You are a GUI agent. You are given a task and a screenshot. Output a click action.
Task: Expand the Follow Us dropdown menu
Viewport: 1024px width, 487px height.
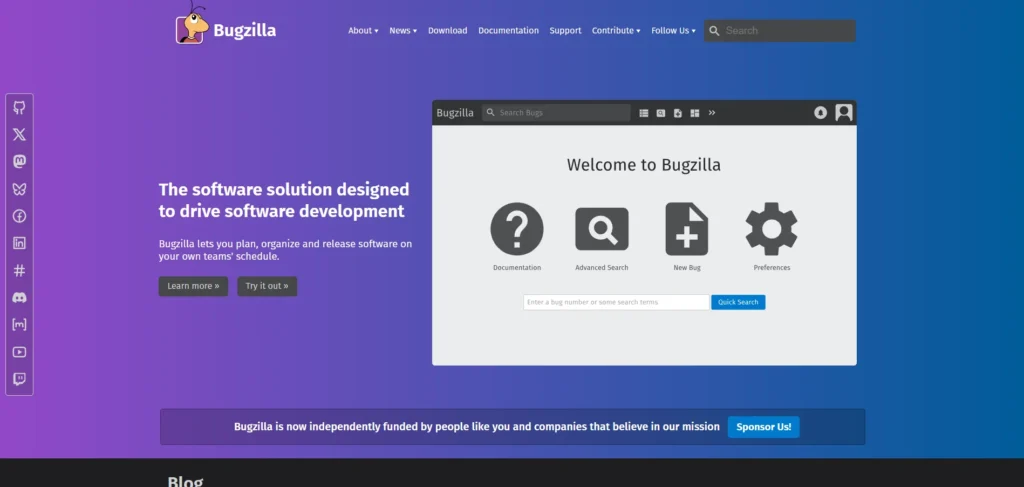(x=673, y=31)
